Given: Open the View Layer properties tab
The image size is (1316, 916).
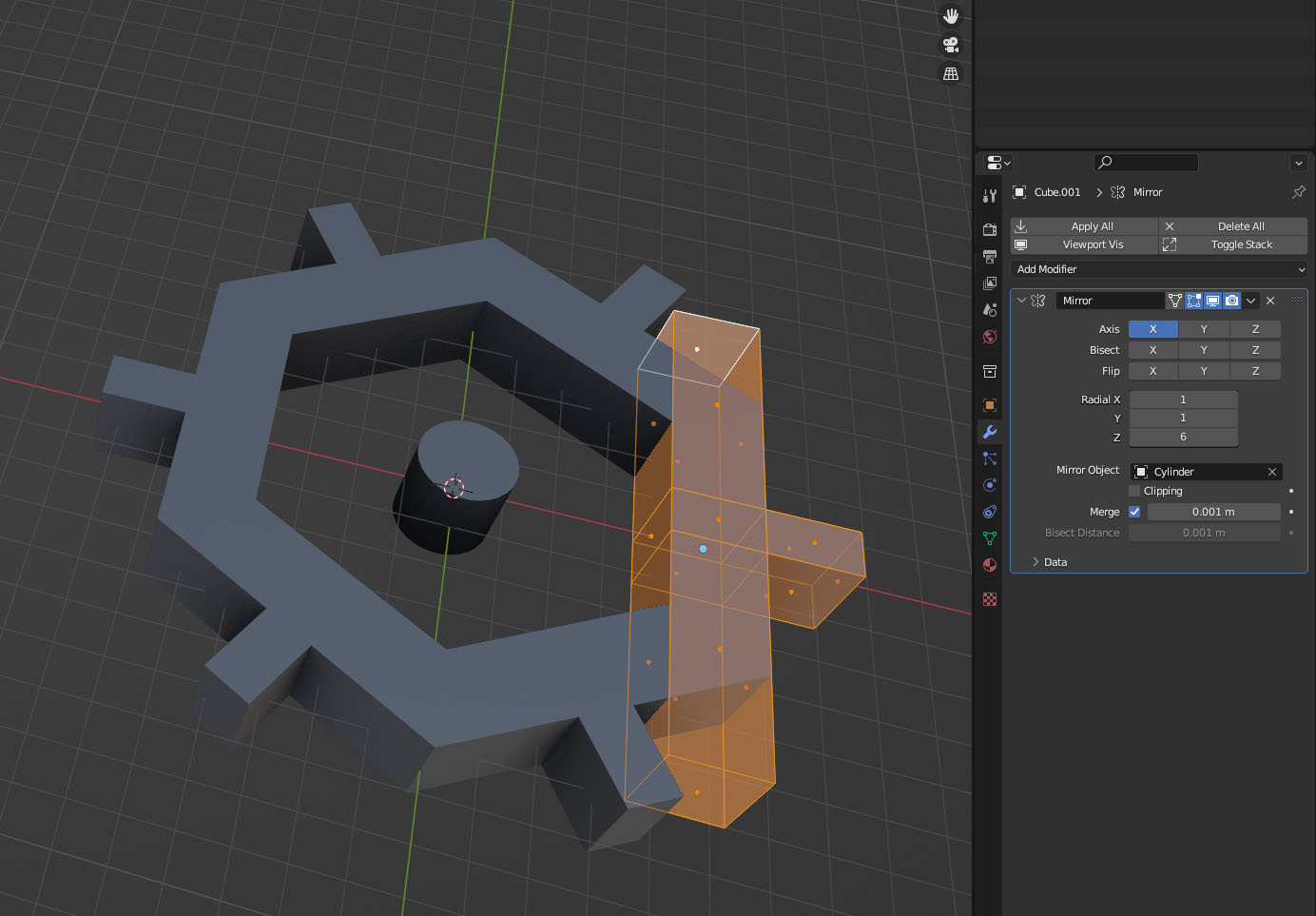Looking at the screenshot, I should (990, 283).
